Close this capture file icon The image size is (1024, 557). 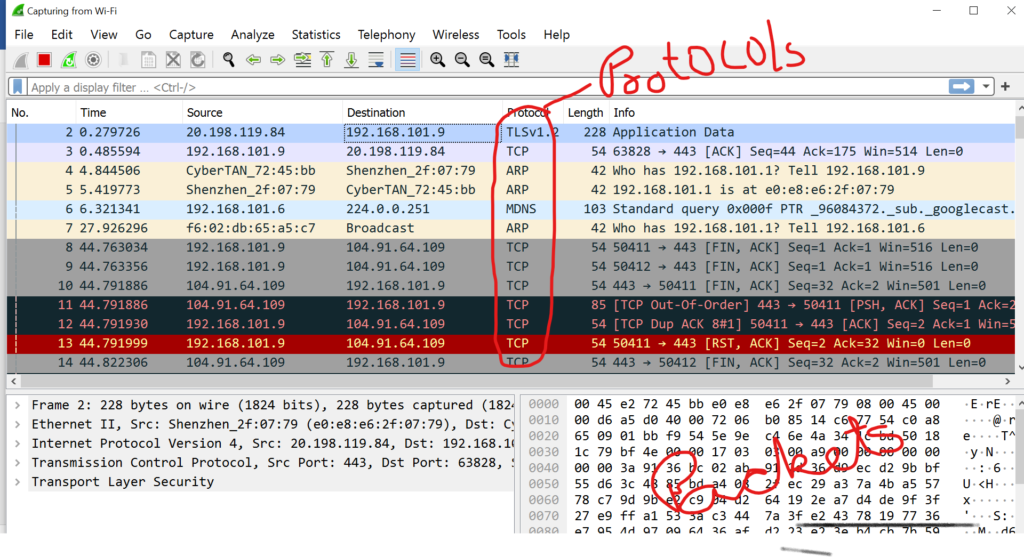pyautogui.click(x=173, y=60)
